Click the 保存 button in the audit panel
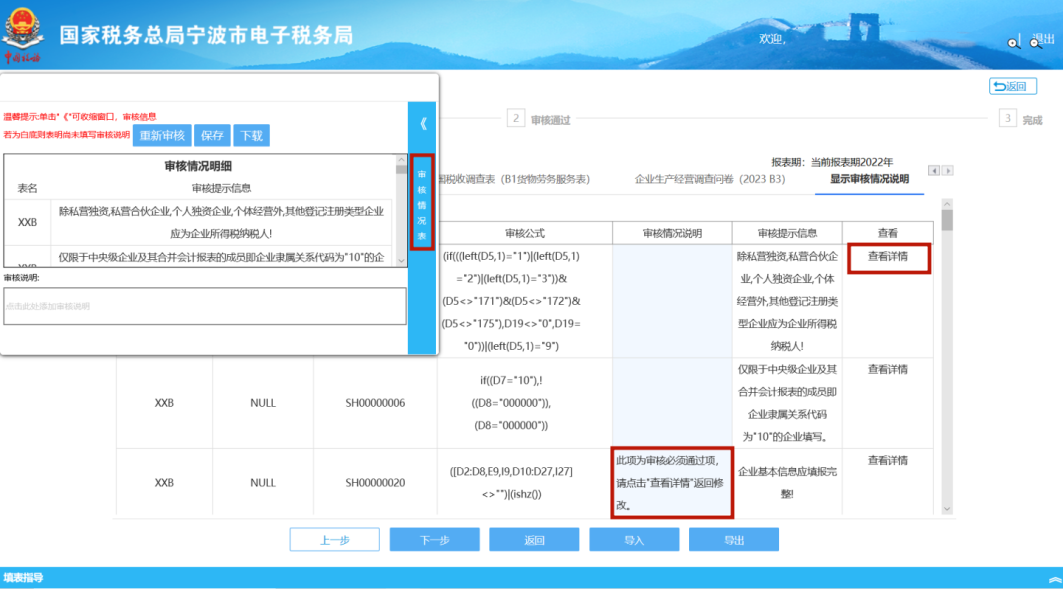The image size is (1063, 589). coord(211,136)
